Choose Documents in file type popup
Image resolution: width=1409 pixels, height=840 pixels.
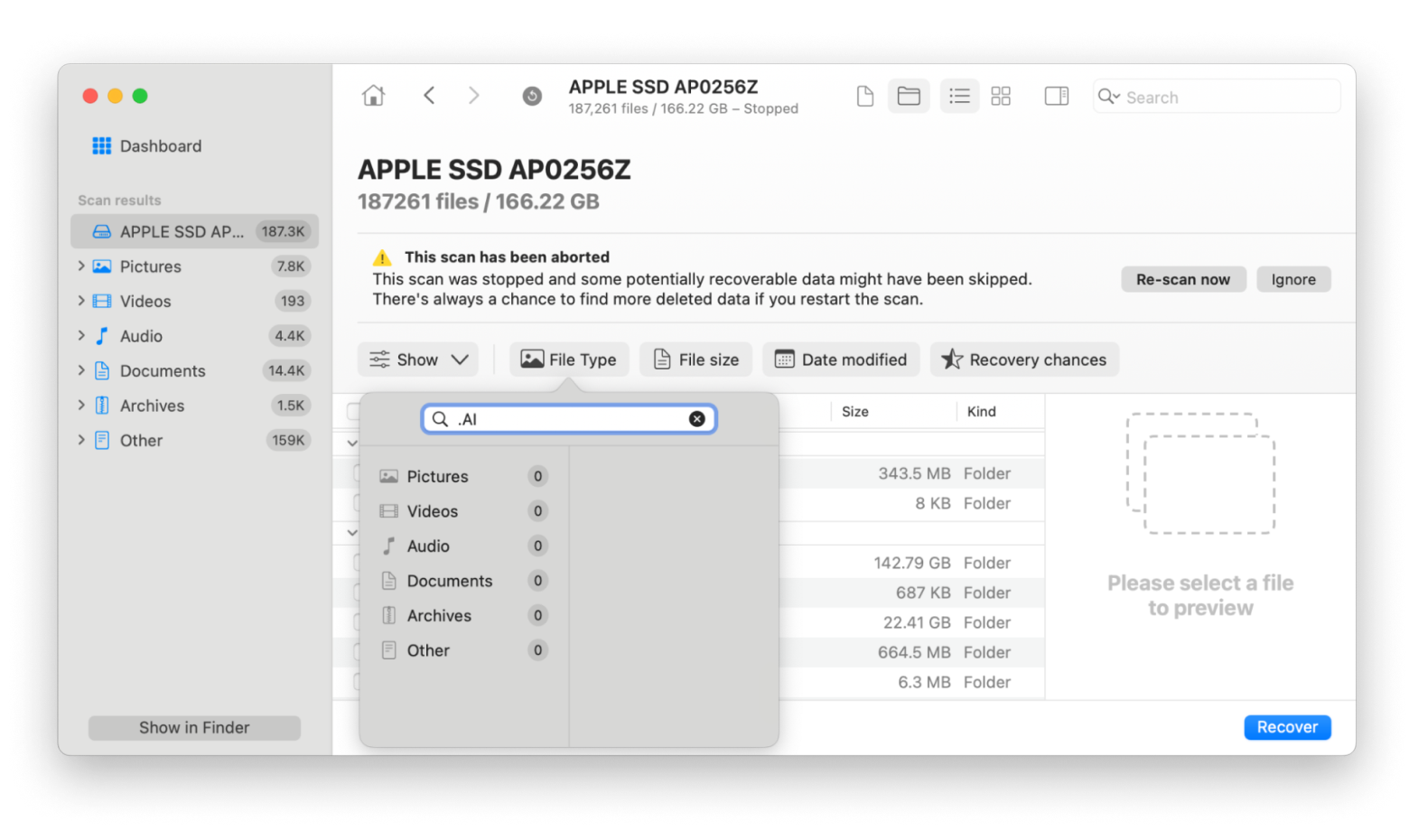pos(464,581)
